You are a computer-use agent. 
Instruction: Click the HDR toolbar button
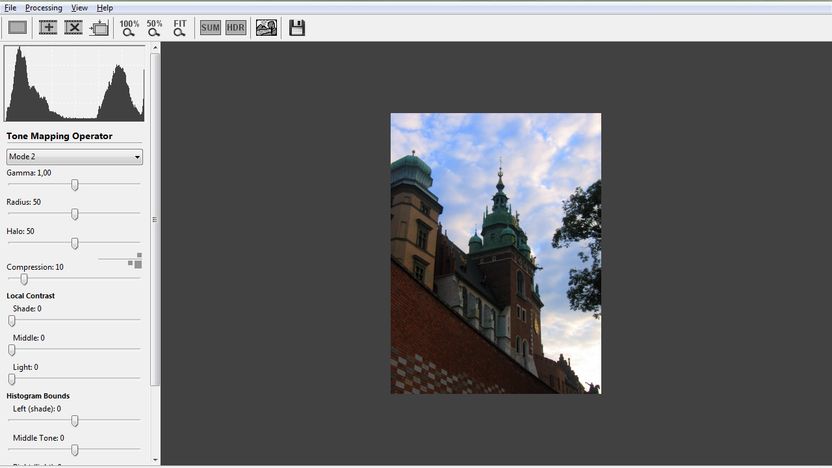coord(236,28)
